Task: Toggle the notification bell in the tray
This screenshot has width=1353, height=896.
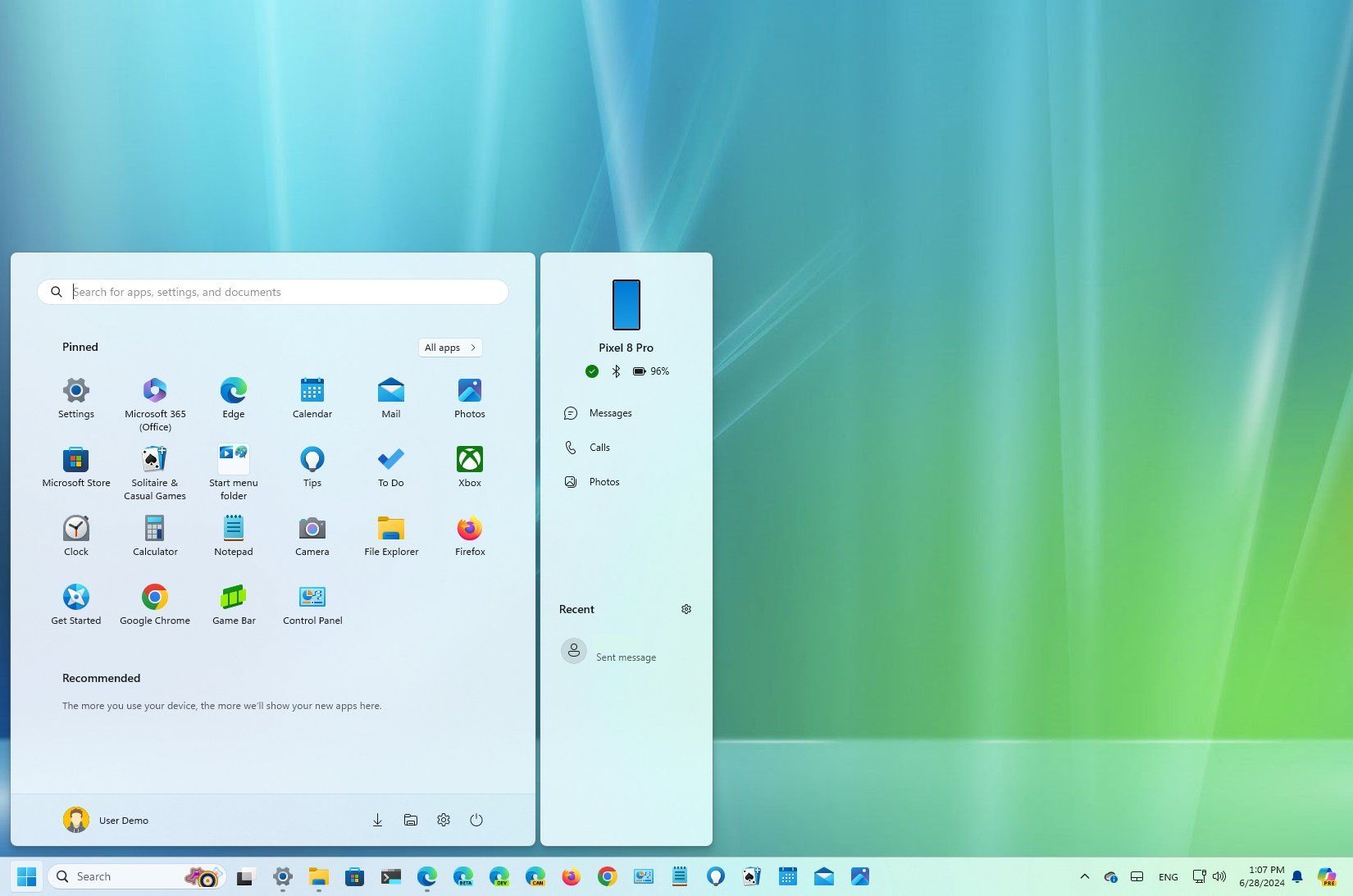Action: 1298,876
